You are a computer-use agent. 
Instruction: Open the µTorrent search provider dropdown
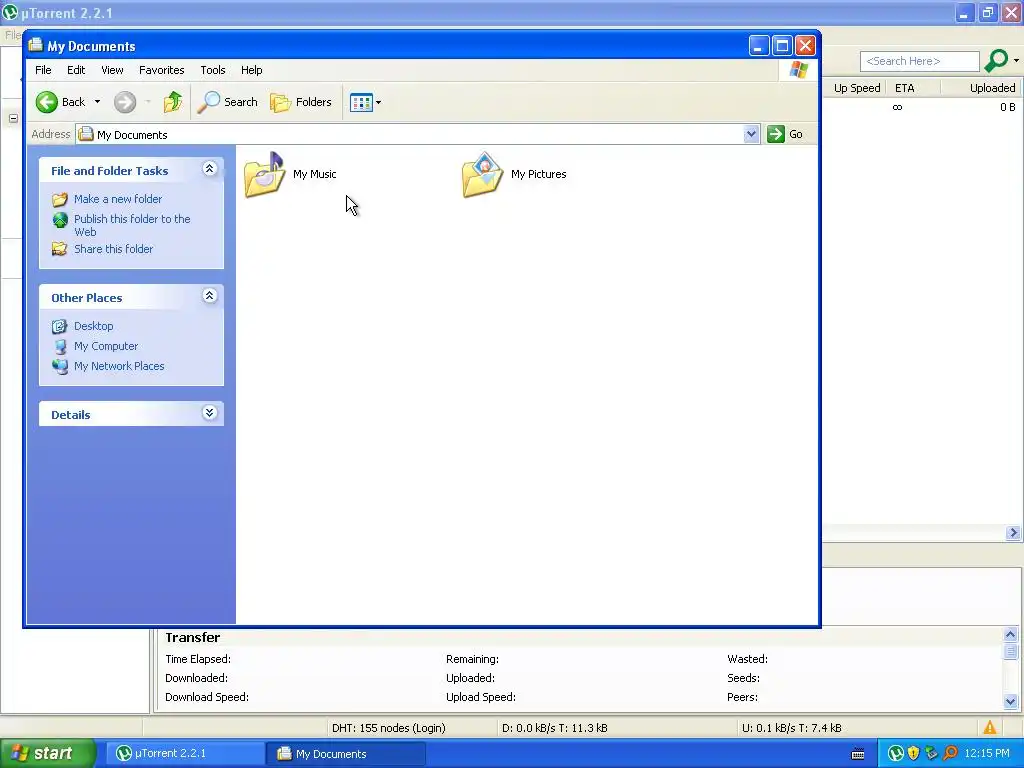[x=1016, y=61]
